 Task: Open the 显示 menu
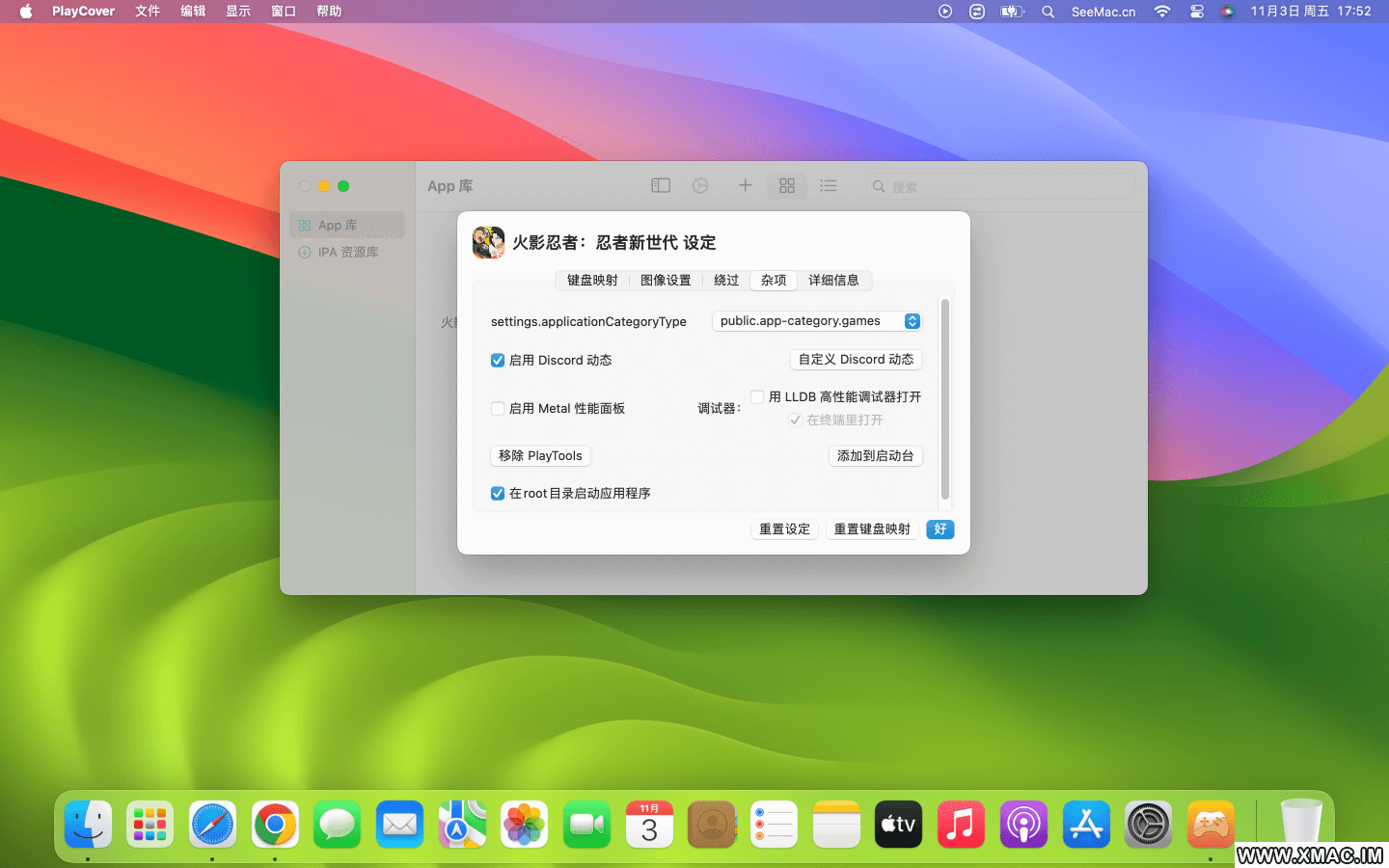(238, 12)
